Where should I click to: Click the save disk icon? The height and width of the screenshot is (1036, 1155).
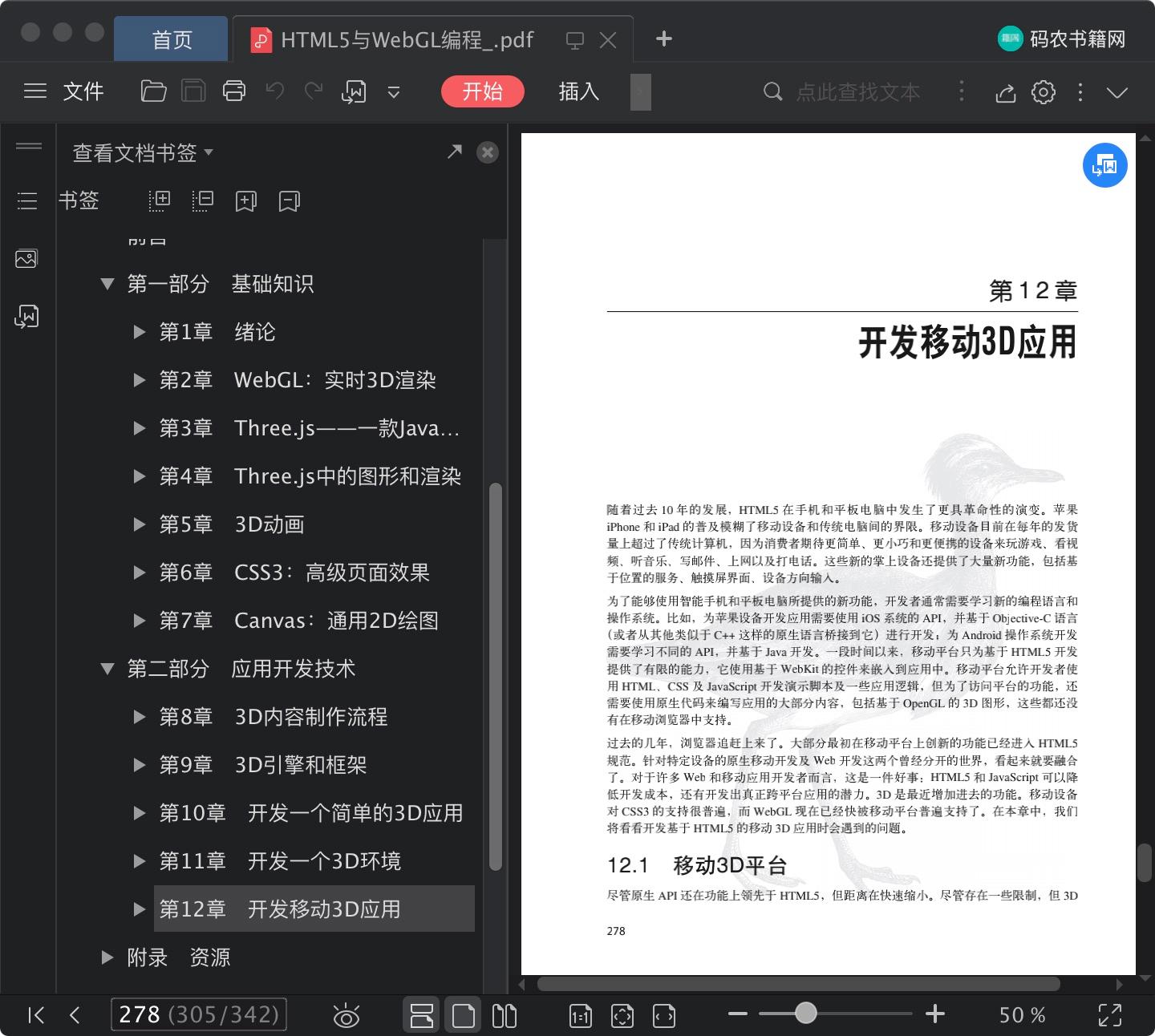(x=193, y=91)
